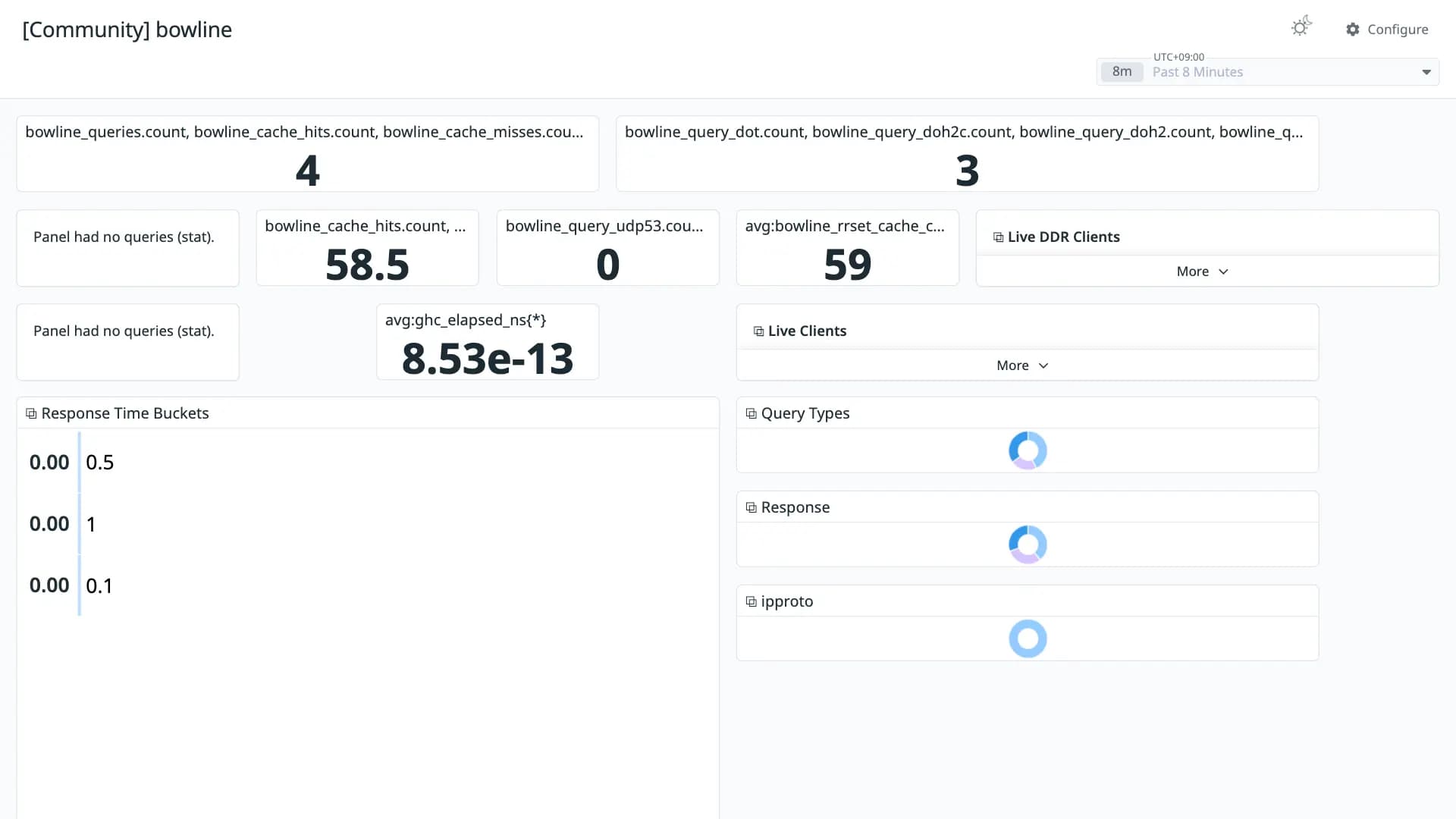Open the Response Time Buckets title
This screenshot has width=1456, height=819.
click(125, 413)
